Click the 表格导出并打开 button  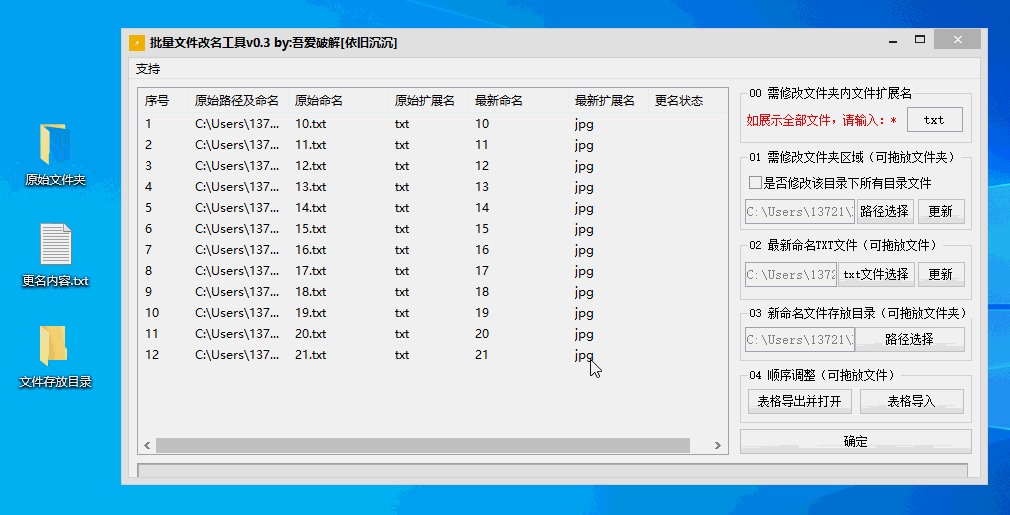799,401
